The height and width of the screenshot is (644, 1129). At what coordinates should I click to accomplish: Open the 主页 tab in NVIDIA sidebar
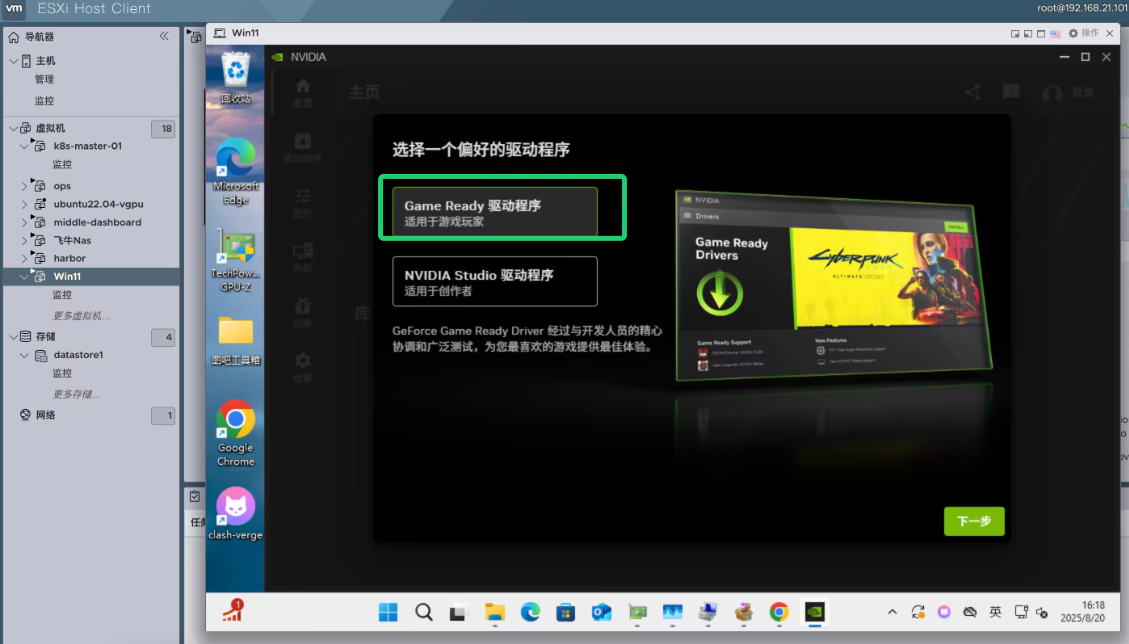click(x=302, y=93)
